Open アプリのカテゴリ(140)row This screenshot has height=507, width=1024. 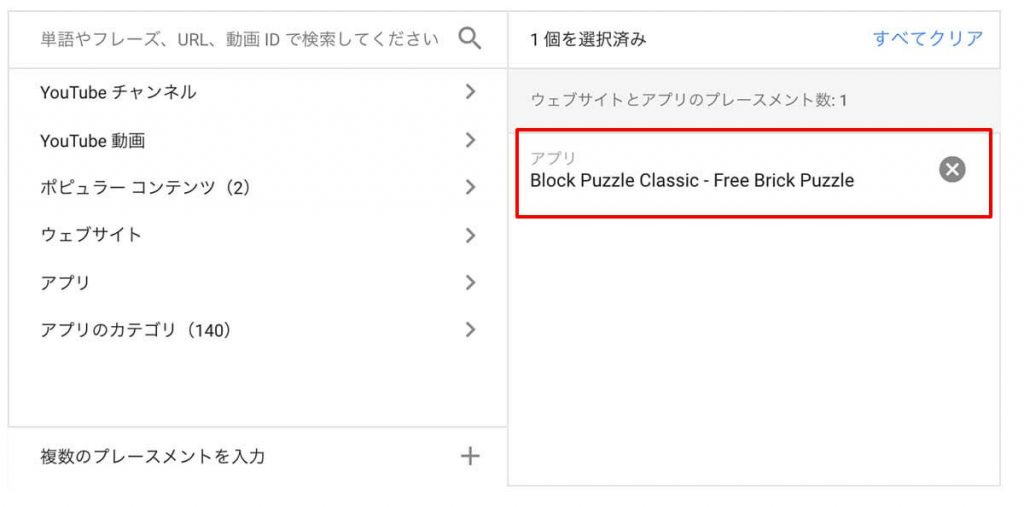click(x=258, y=330)
